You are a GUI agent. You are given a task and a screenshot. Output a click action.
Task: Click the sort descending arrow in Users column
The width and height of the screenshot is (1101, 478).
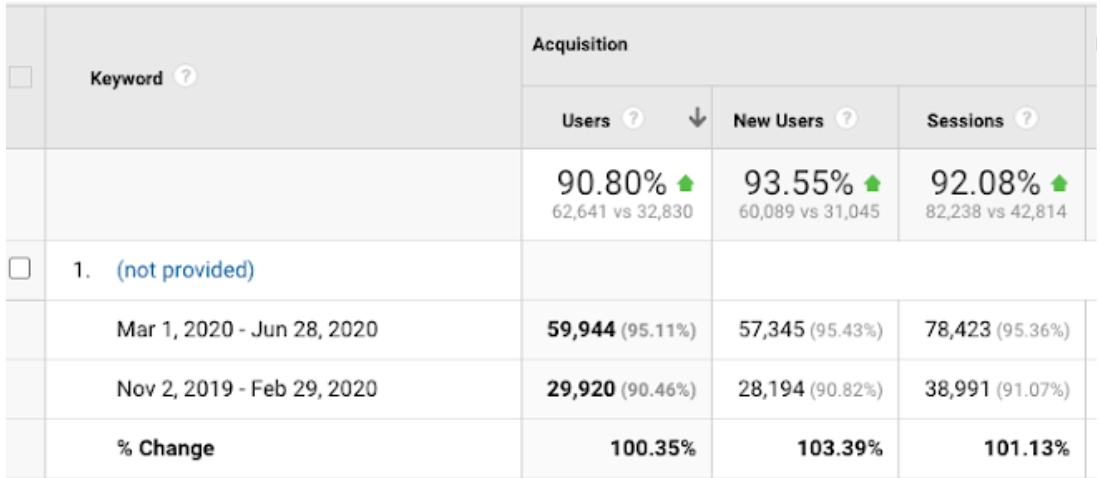(x=697, y=119)
